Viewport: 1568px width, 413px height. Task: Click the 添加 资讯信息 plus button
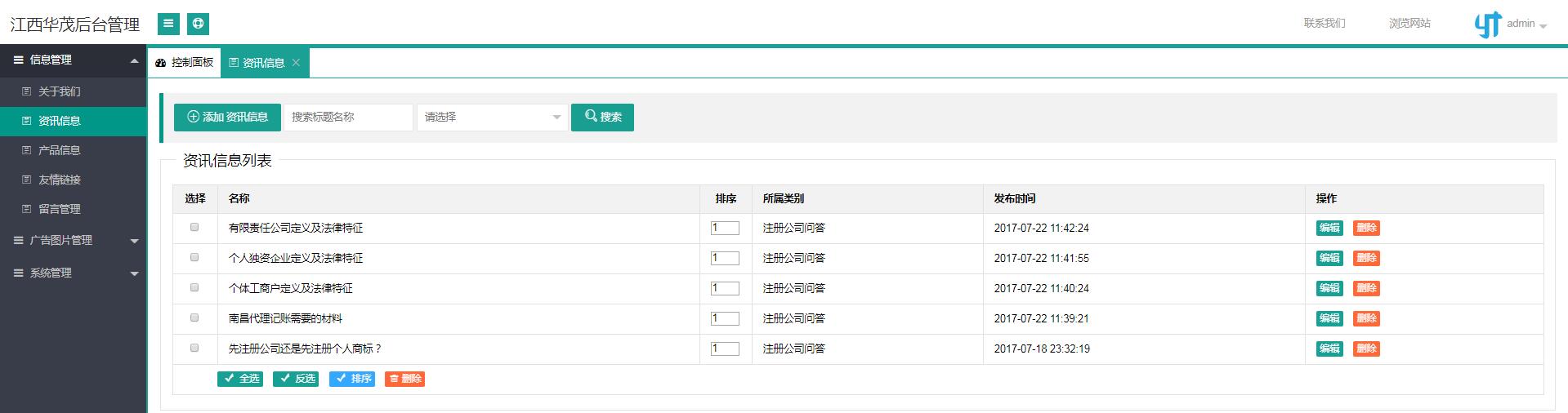point(227,117)
